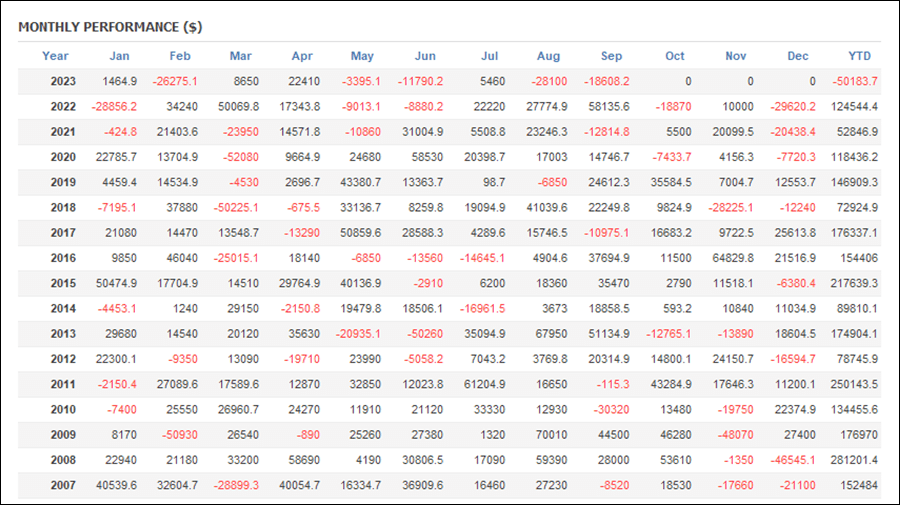900x505 pixels.
Task: Click the Dec column header
Action: [798, 56]
